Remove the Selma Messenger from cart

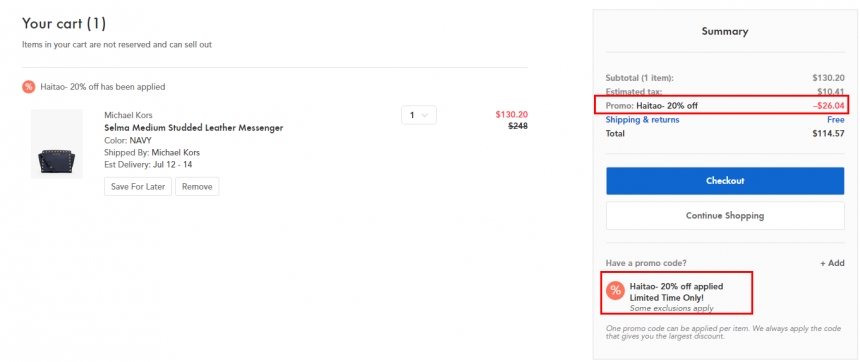coord(197,186)
